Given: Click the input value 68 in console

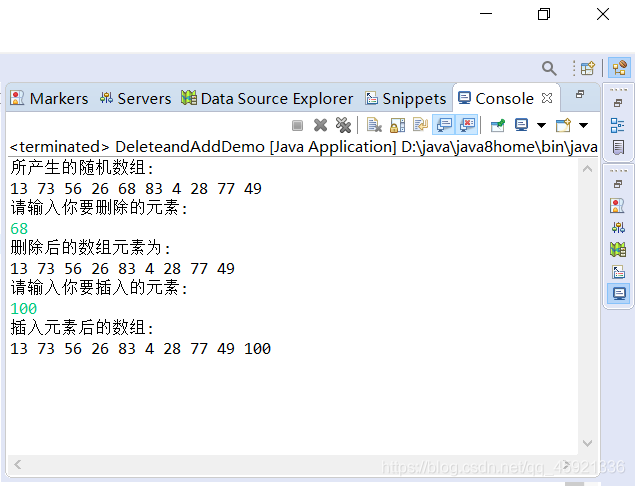Looking at the screenshot, I should pos(19,229).
